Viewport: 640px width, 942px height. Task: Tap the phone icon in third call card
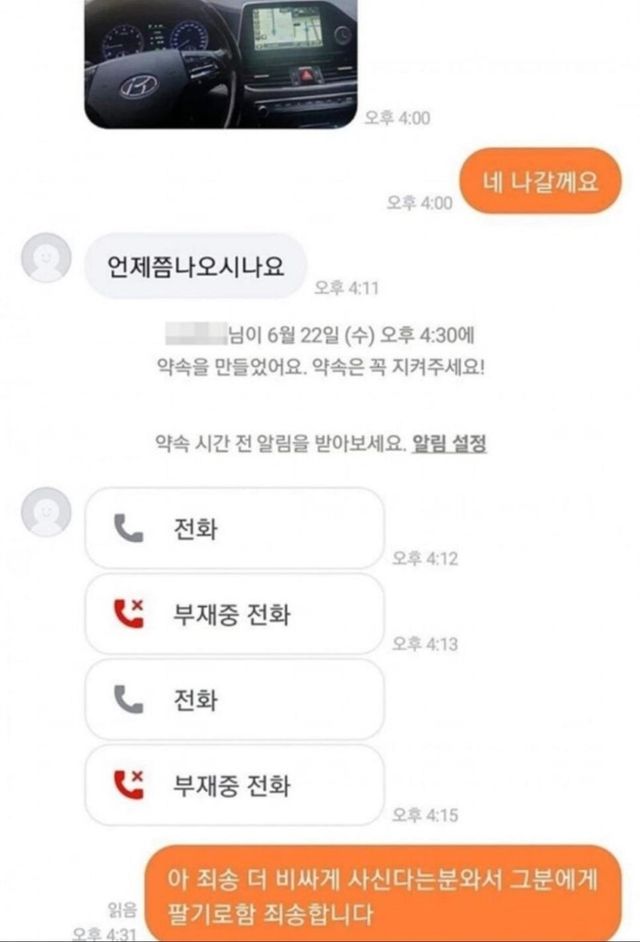(129, 699)
